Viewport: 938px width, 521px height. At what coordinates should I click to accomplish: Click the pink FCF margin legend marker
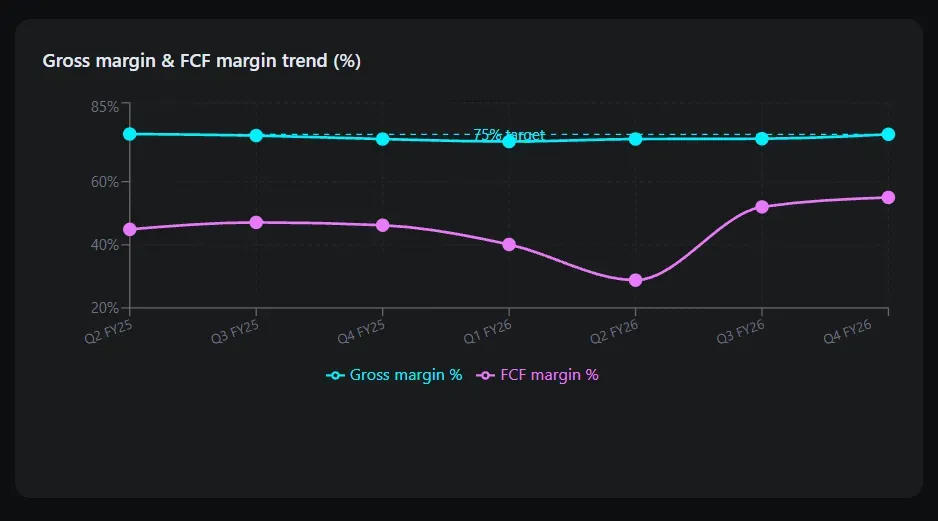(x=485, y=375)
